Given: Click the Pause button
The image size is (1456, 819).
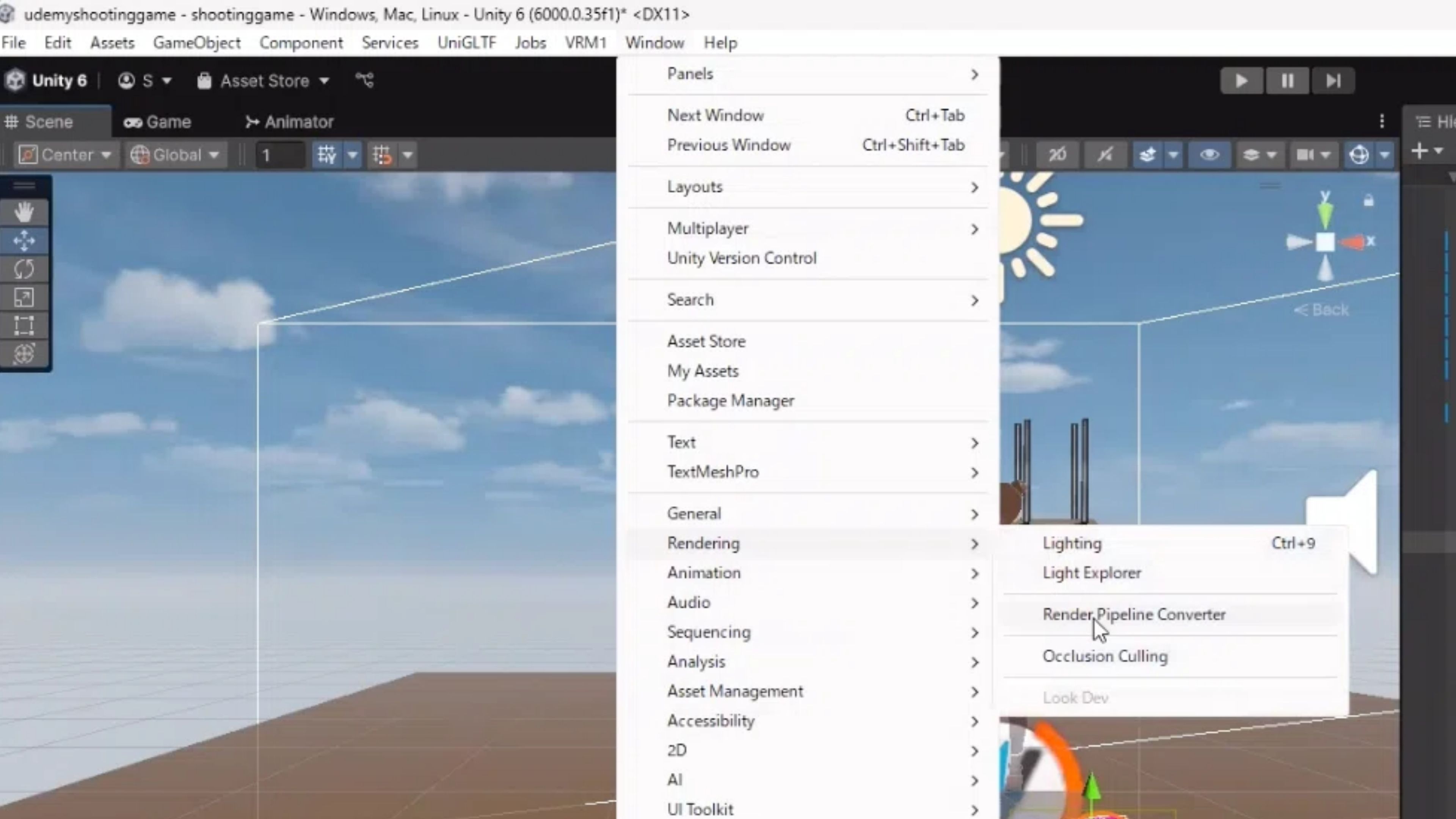Looking at the screenshot, I should pyautogui.click(x=1287, y=81).
